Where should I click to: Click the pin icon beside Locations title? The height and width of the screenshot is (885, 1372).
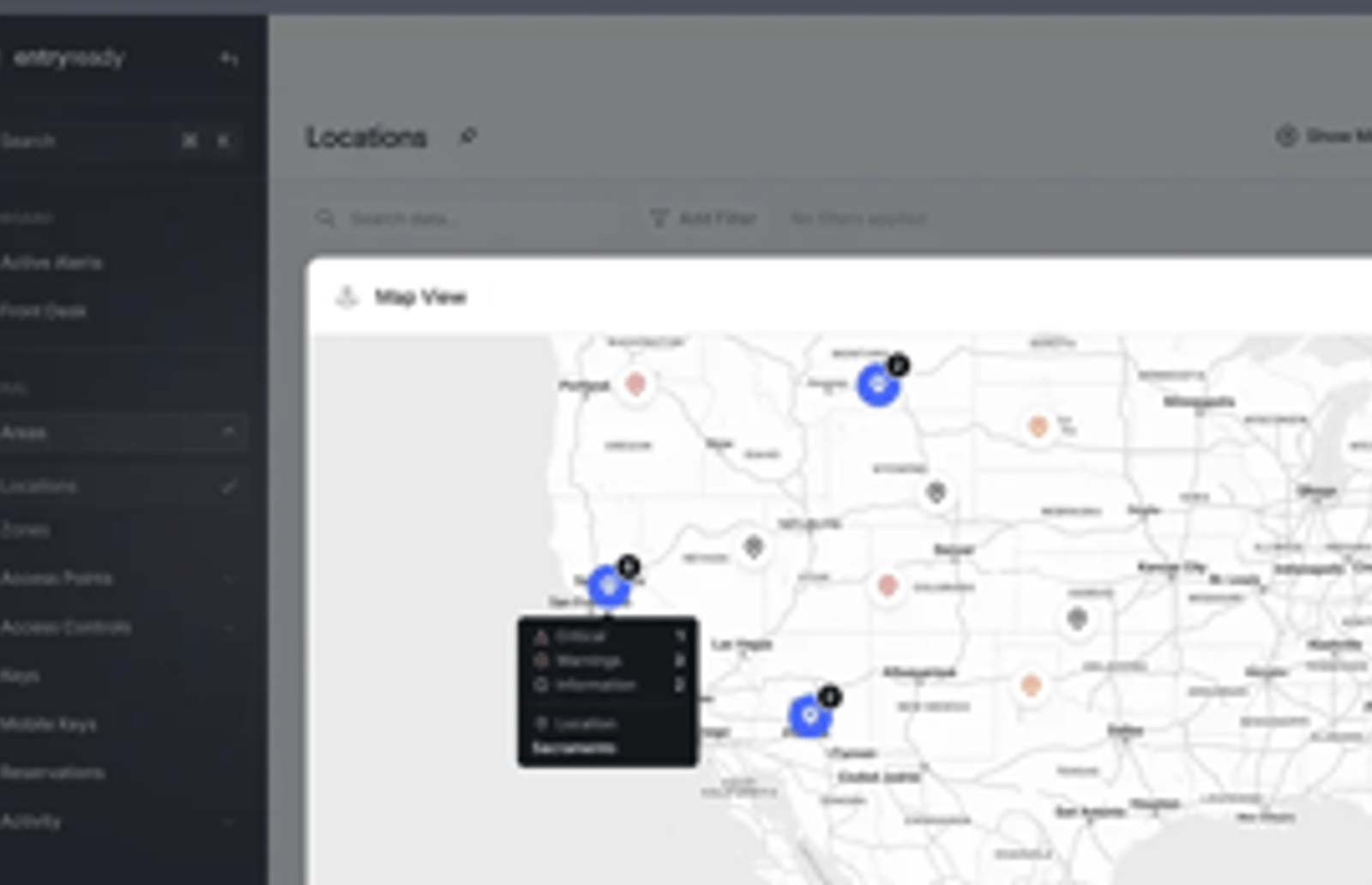(467, 136)
